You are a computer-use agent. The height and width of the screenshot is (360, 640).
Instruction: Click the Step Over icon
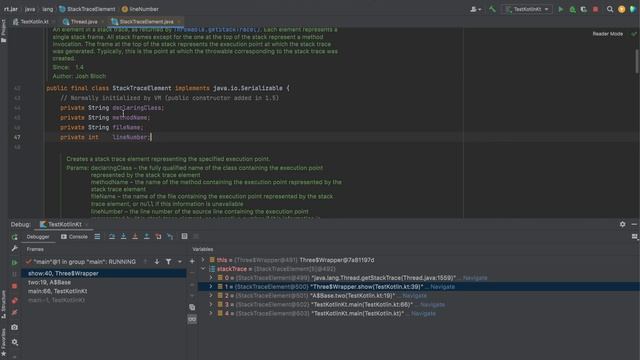point(112,236)
